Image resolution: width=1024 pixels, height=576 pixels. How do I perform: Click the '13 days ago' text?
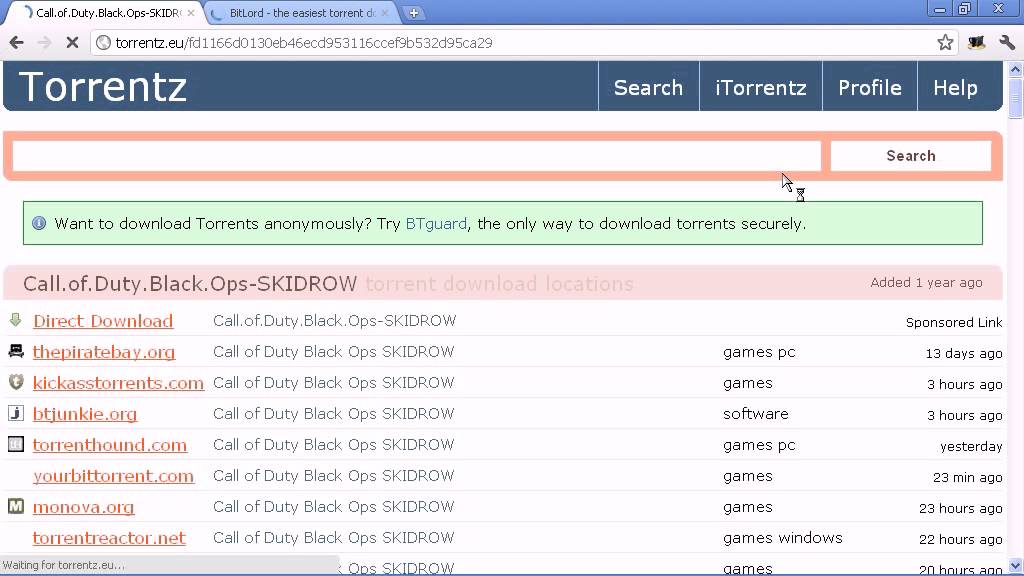point(963,354)
